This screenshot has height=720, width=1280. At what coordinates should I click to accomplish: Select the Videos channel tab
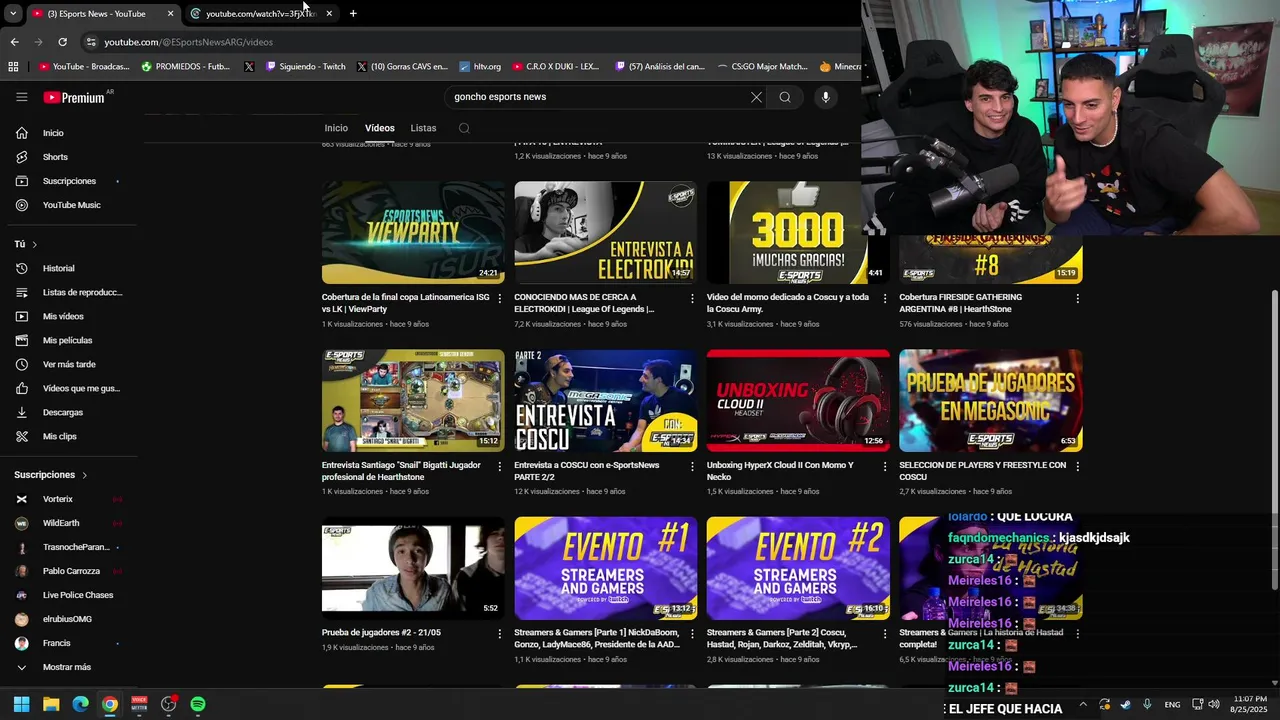pos(380,128)
